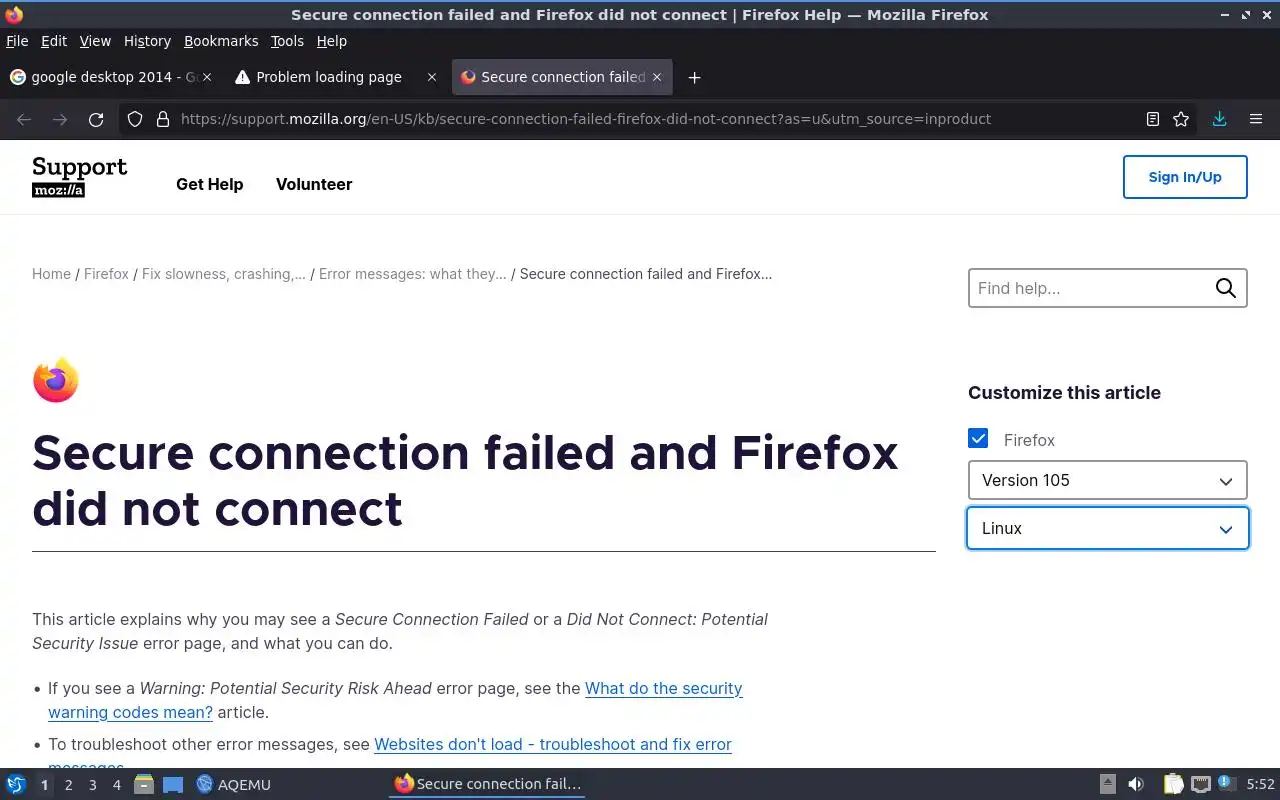
Task: Open the Linux operating system dropdown
Action: (x=1107, y=528)
